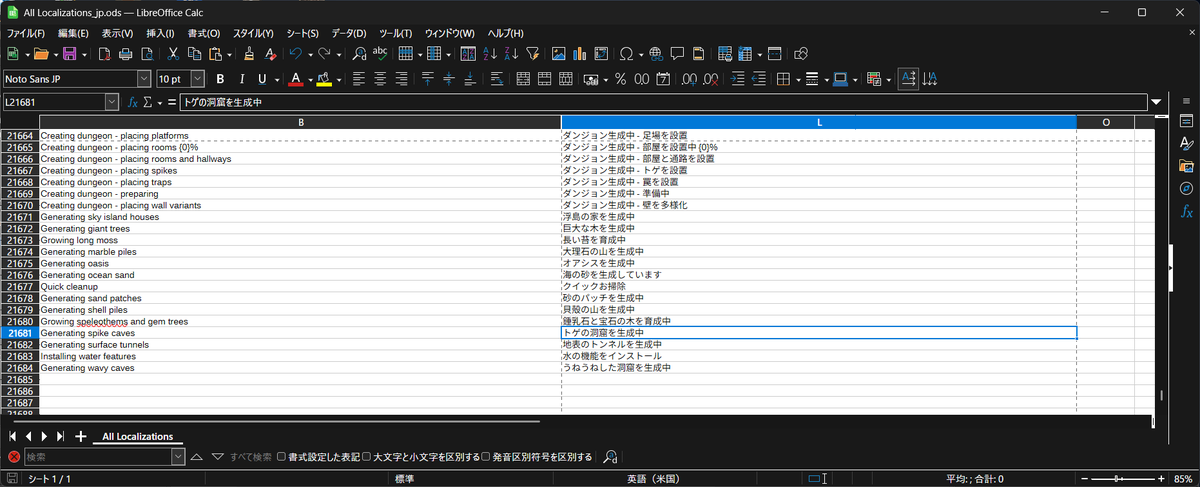1200x487 pixels.
Task: Open the Function Wizard fx icon
Action: coord(132,102)
